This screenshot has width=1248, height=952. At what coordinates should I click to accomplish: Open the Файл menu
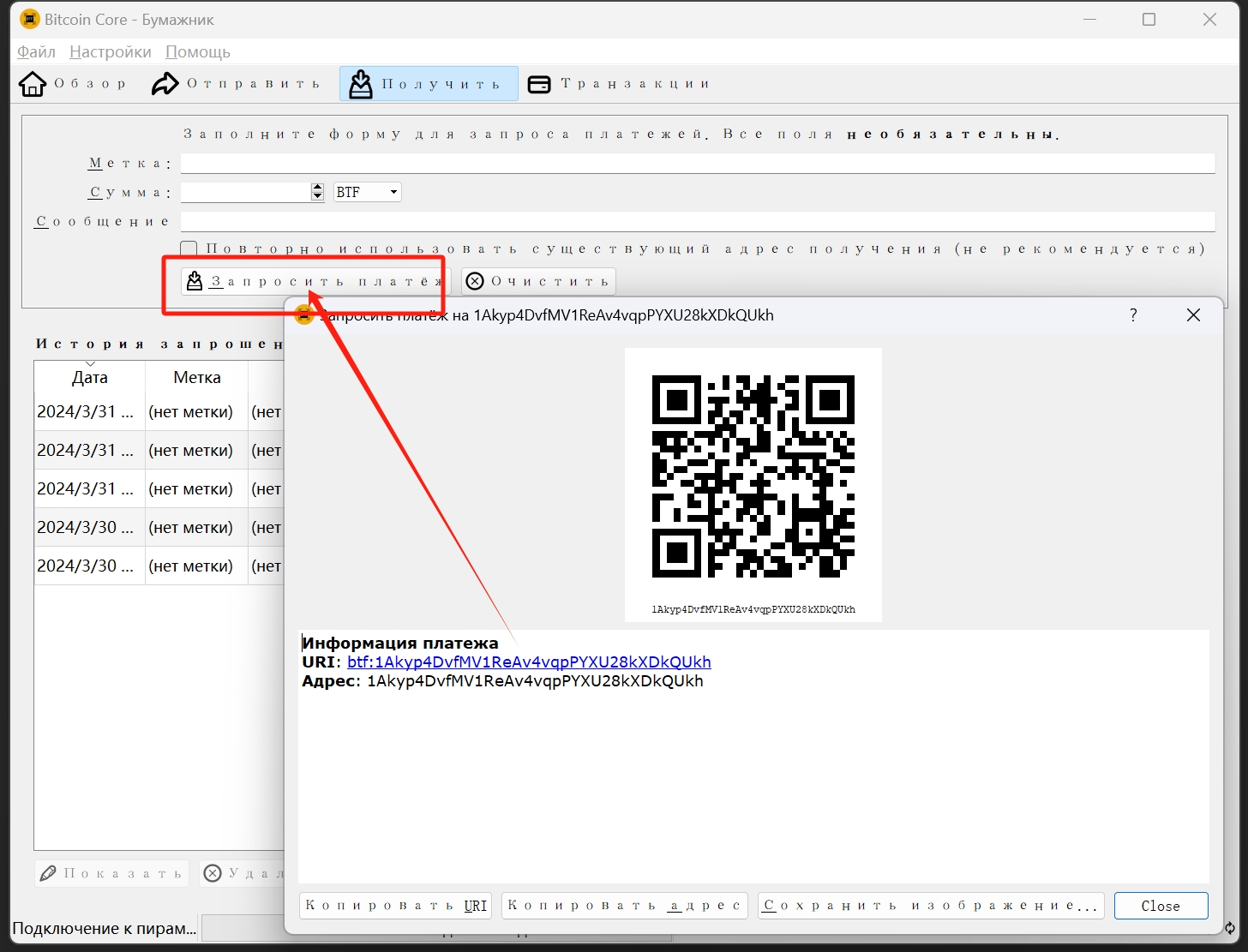36,51
